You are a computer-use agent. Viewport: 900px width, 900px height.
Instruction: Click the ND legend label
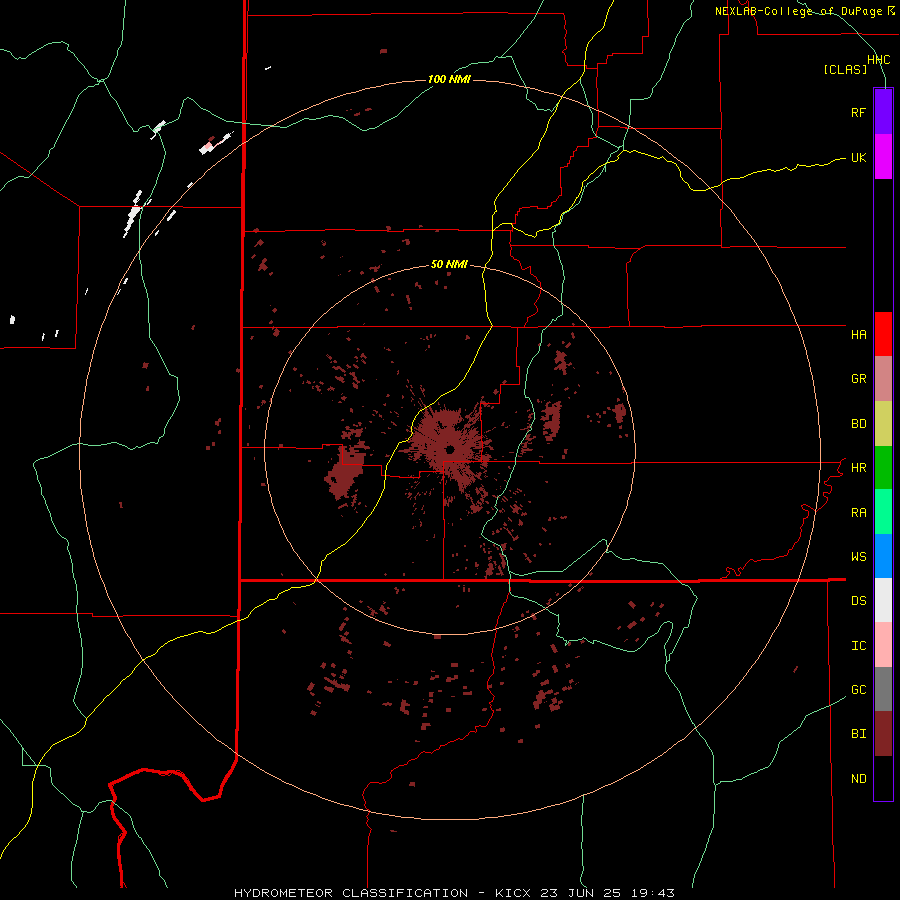[x=858, y=779]
